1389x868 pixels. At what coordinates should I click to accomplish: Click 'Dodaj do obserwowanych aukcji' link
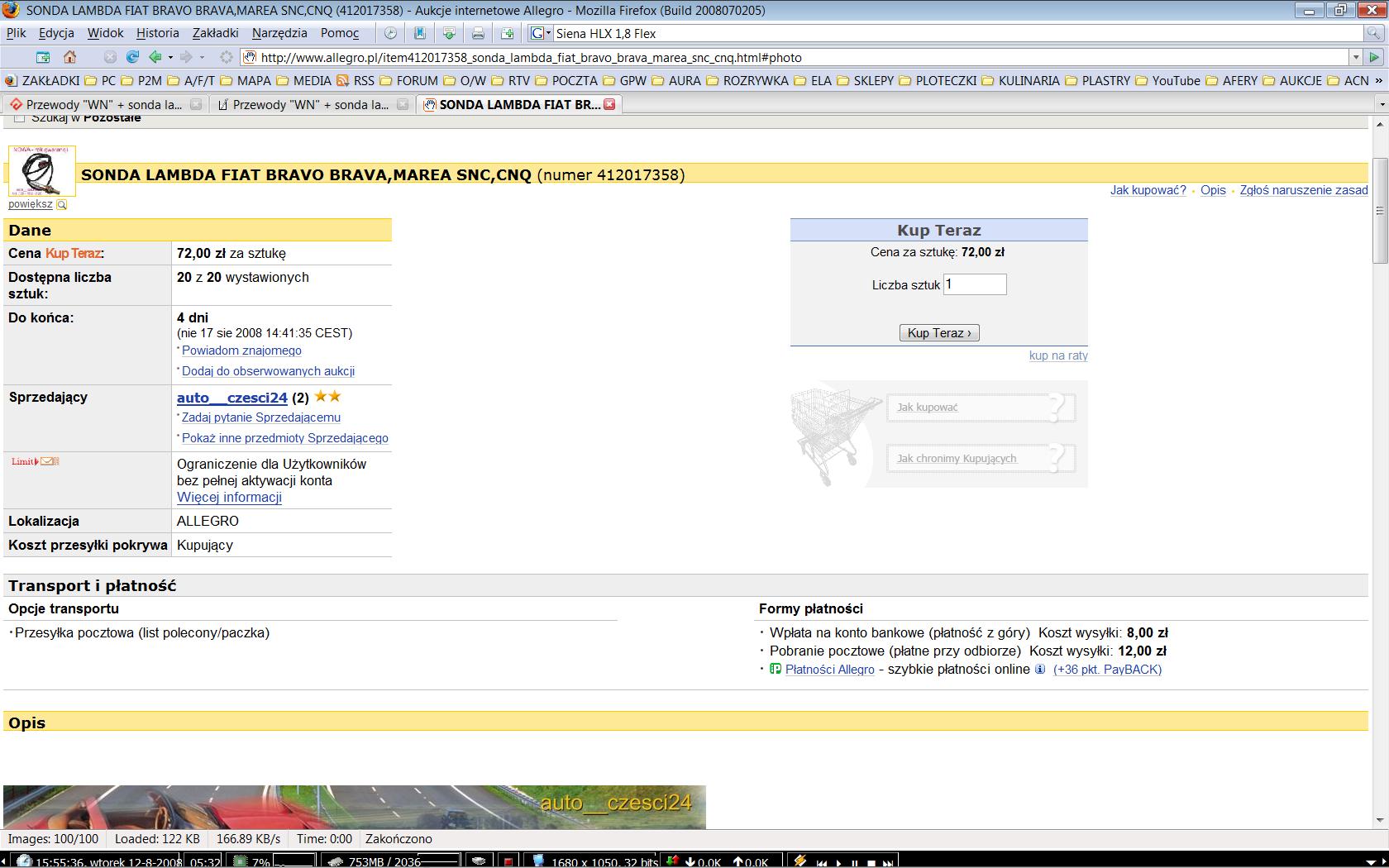point(268,371)
